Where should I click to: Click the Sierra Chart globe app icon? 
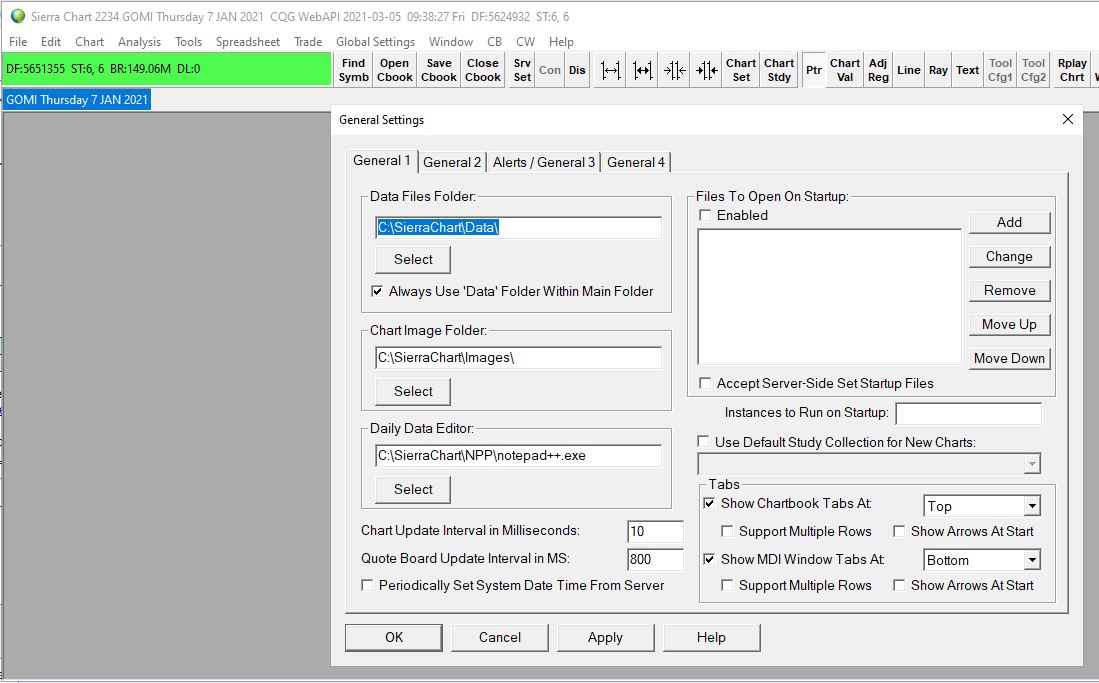pyautogui.click(x=18, y=15)
